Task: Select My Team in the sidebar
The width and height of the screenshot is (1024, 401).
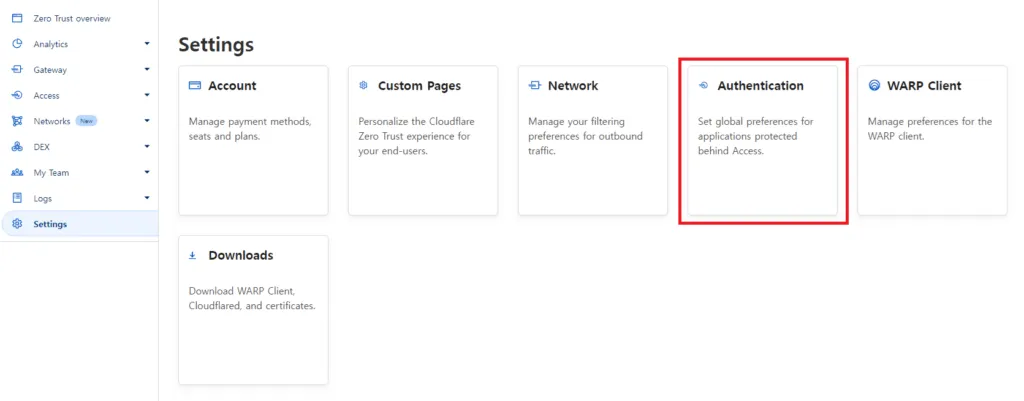Action: pyautogui.click(x=51, y=172)
